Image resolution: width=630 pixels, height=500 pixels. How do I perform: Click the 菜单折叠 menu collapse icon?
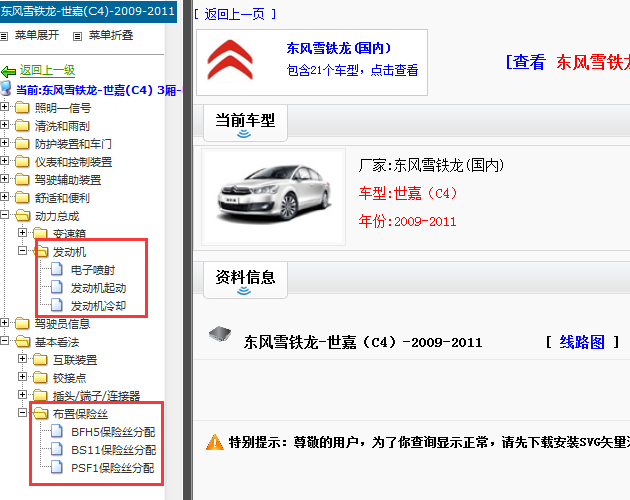pyautogui.click(x=77, y=37)
